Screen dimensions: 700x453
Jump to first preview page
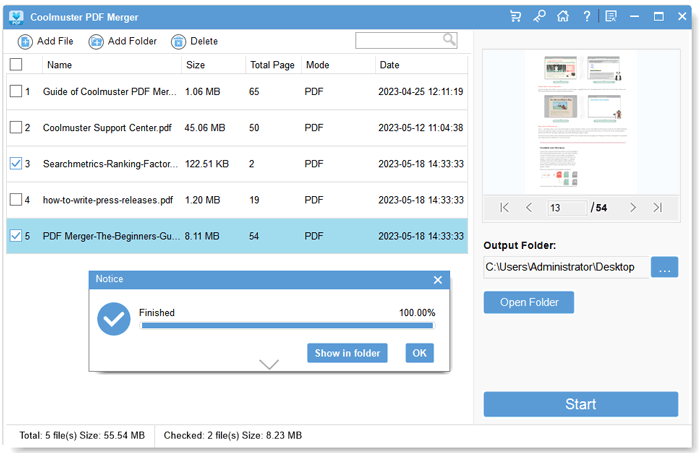[504, 207]
